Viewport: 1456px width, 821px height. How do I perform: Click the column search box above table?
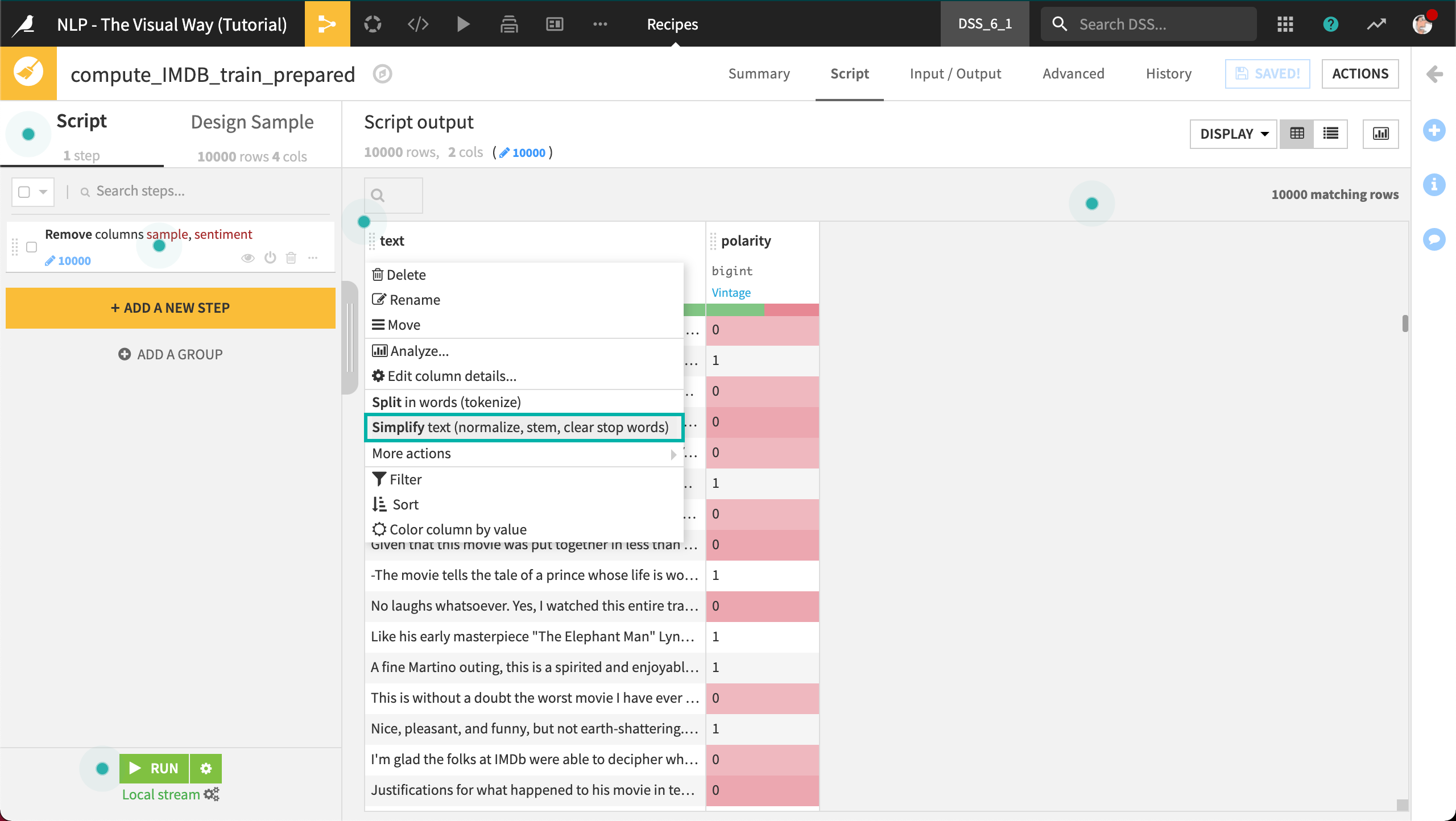point(394,195)
